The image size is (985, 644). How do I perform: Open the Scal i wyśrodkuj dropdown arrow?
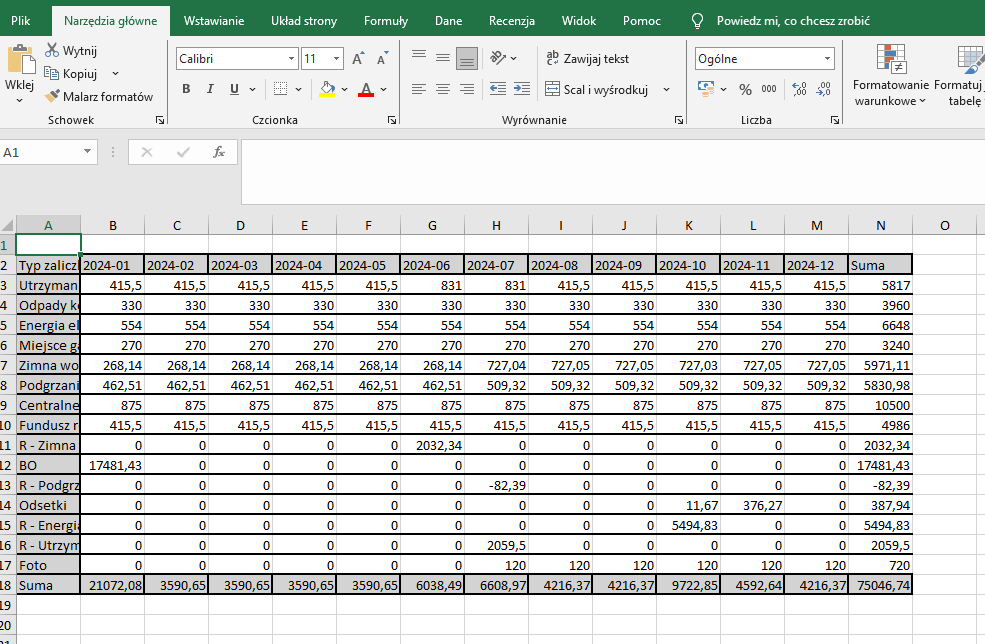[x=667, y=89]
